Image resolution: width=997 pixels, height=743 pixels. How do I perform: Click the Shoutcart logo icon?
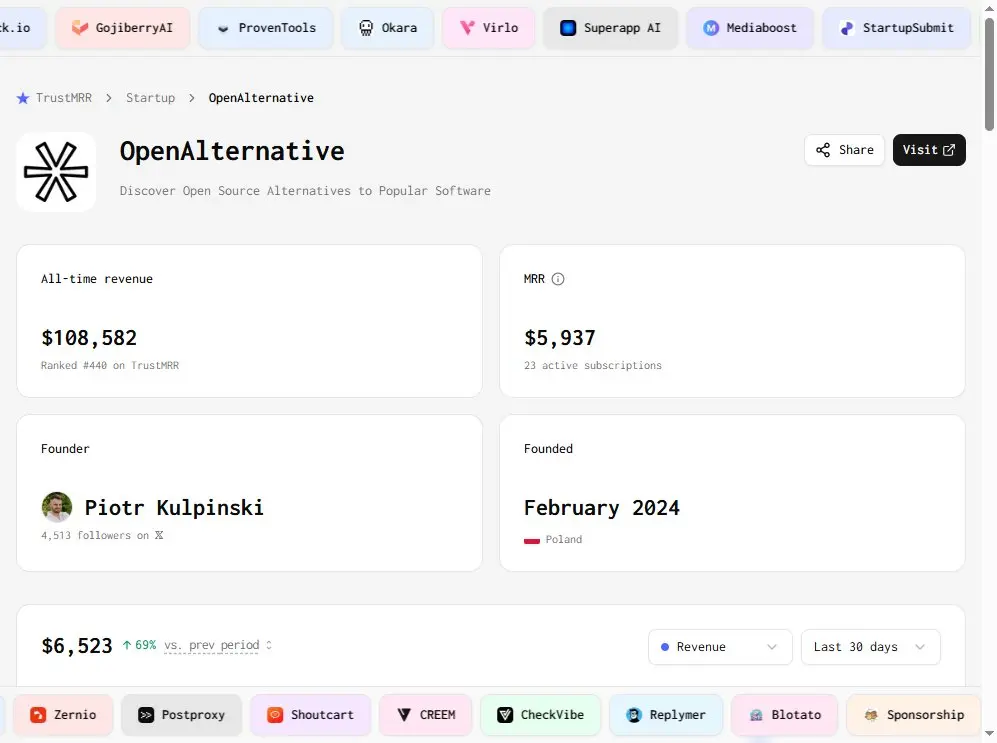click(x=275, y=715)
